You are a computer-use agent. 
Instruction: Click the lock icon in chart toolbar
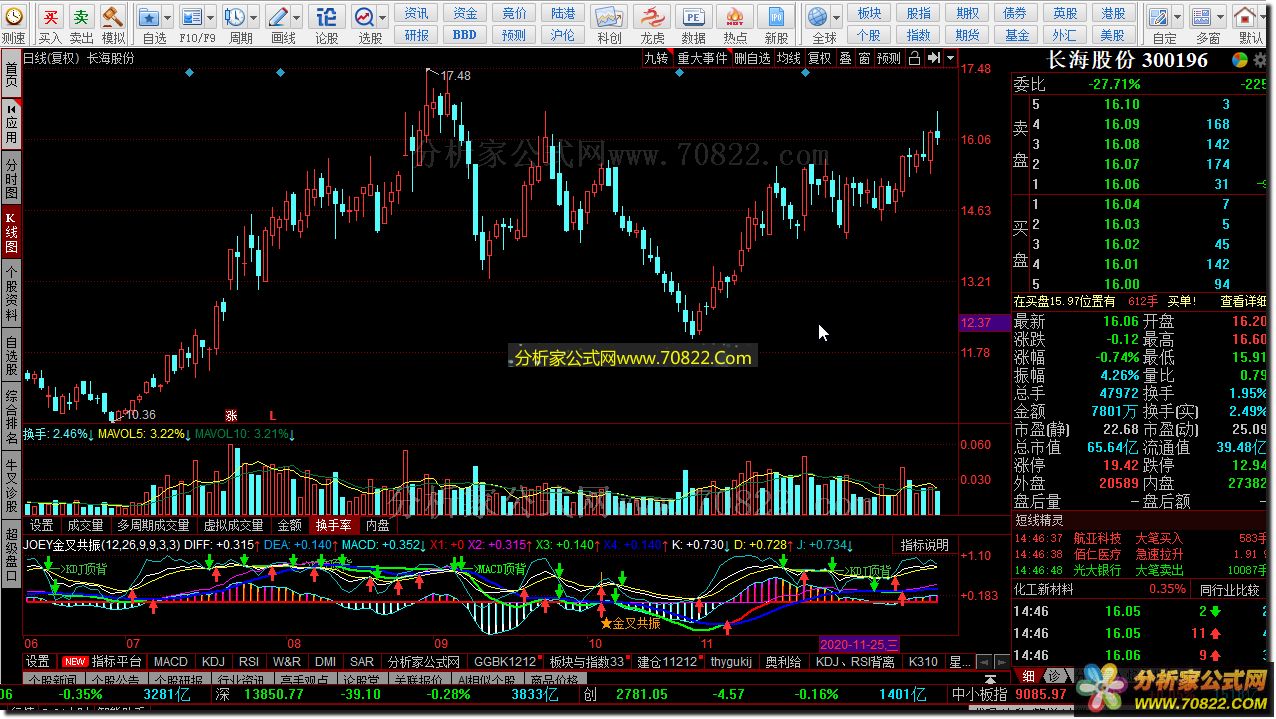click(x=914, y=58)
